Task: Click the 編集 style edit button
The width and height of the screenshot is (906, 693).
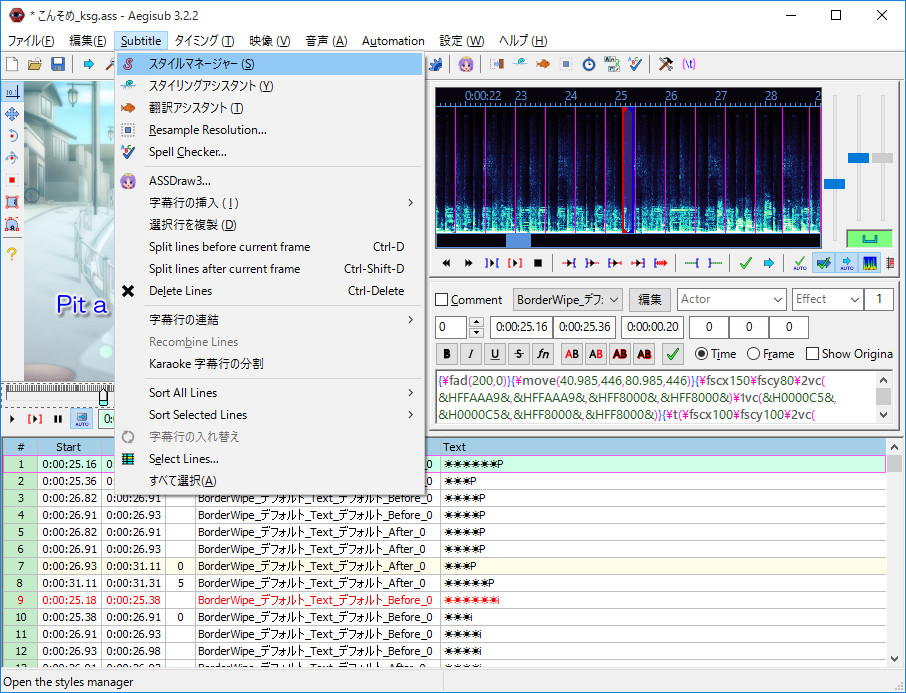Action: point(649,299)
